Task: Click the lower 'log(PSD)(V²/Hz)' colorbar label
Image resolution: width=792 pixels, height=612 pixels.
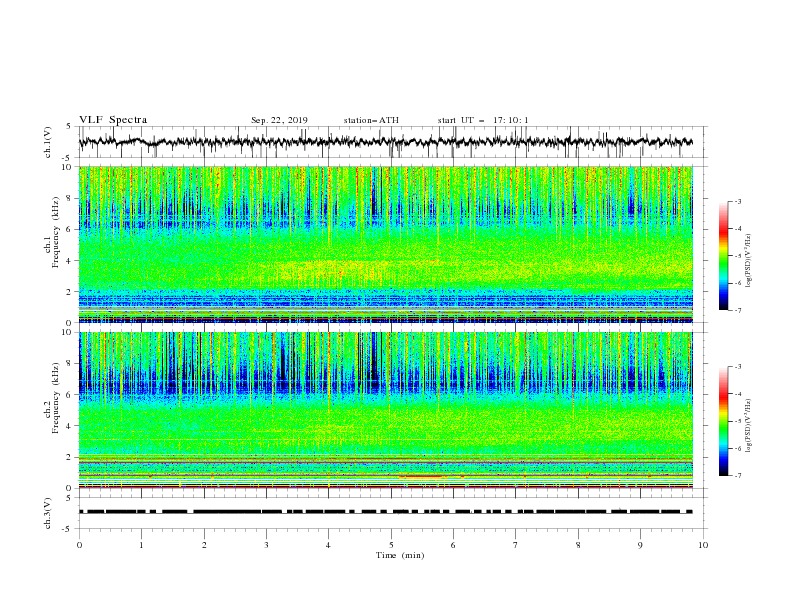Action: [x=748, y=426]
